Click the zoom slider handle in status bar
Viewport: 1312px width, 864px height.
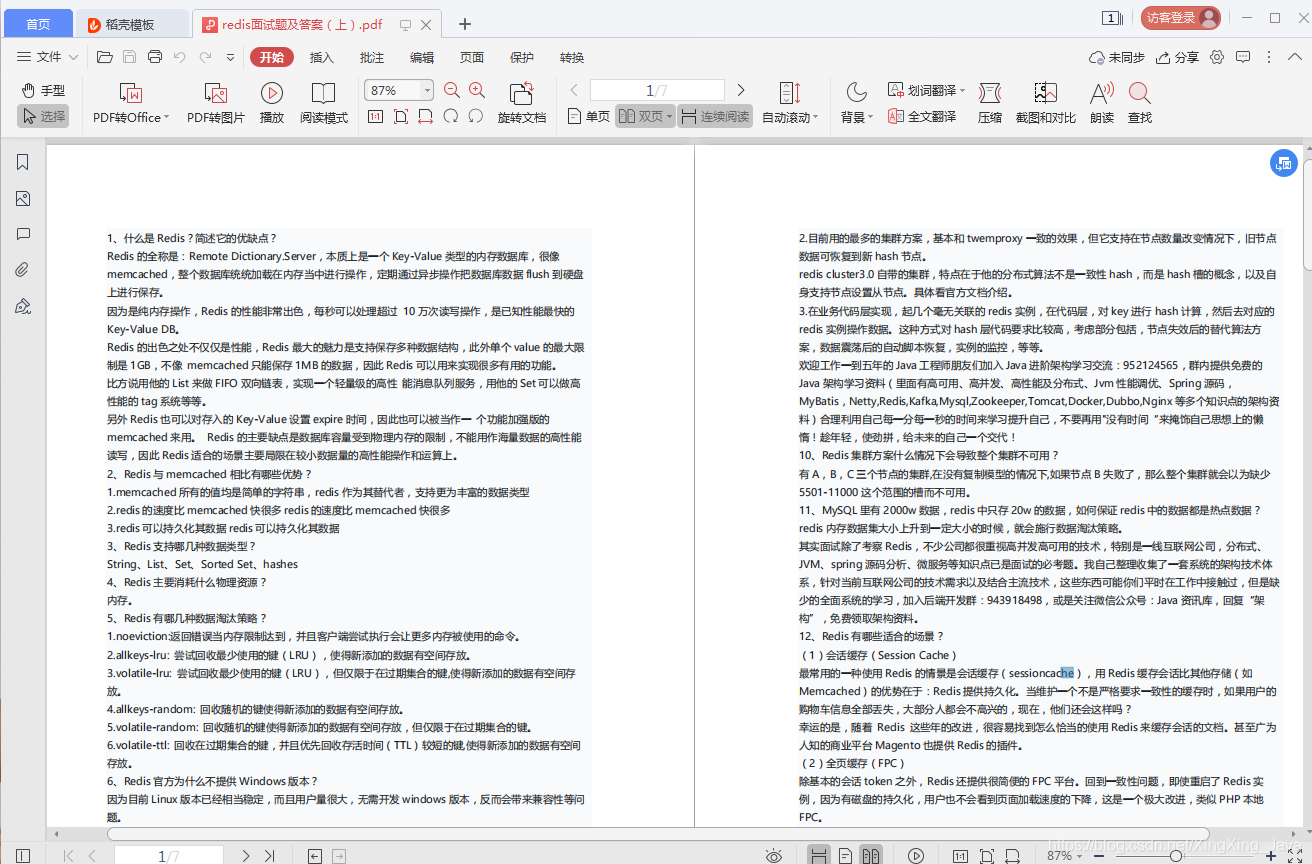coord(1176,856)
